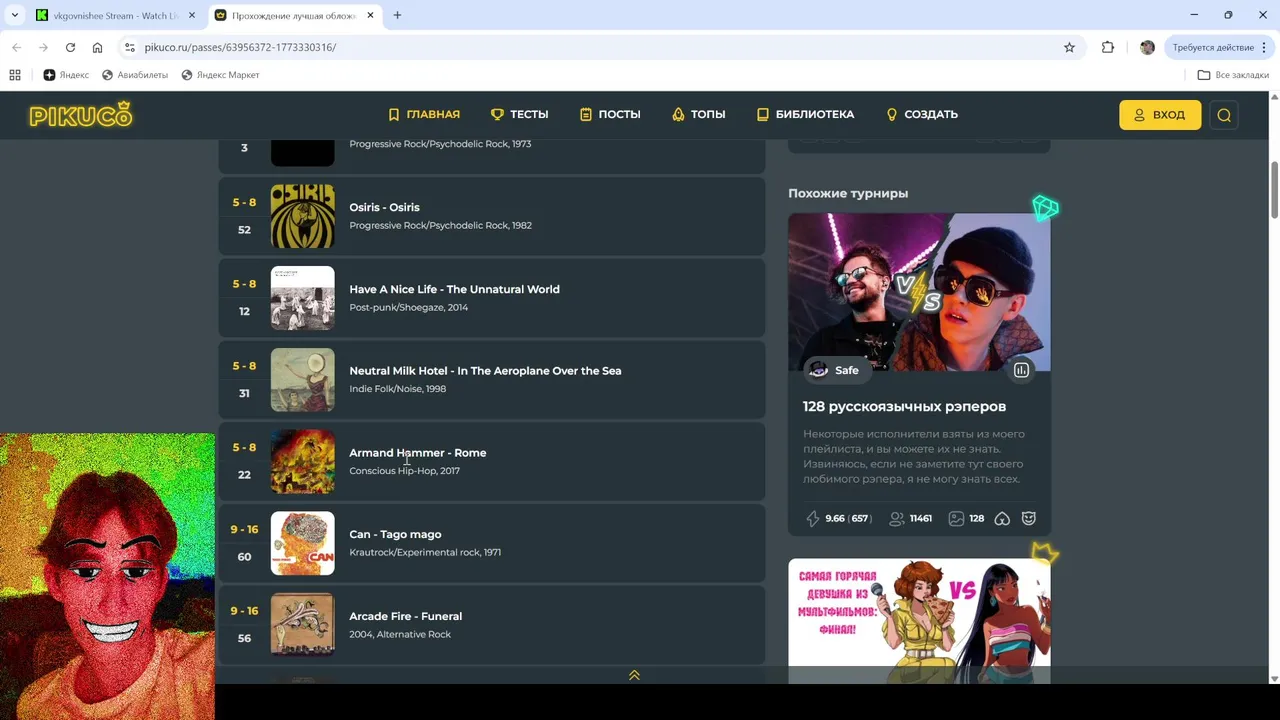Viewport: 1280px width, 720px height.
Task: Click the browser profile avatar
Action: (x=1147, y=47)
